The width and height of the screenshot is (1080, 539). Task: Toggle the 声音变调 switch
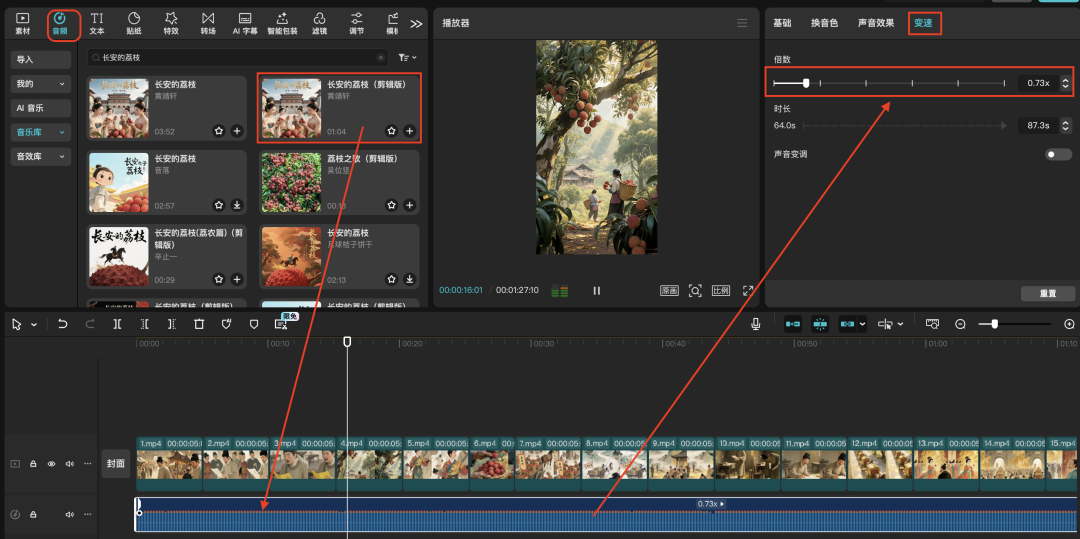[x=1058, y=155]
